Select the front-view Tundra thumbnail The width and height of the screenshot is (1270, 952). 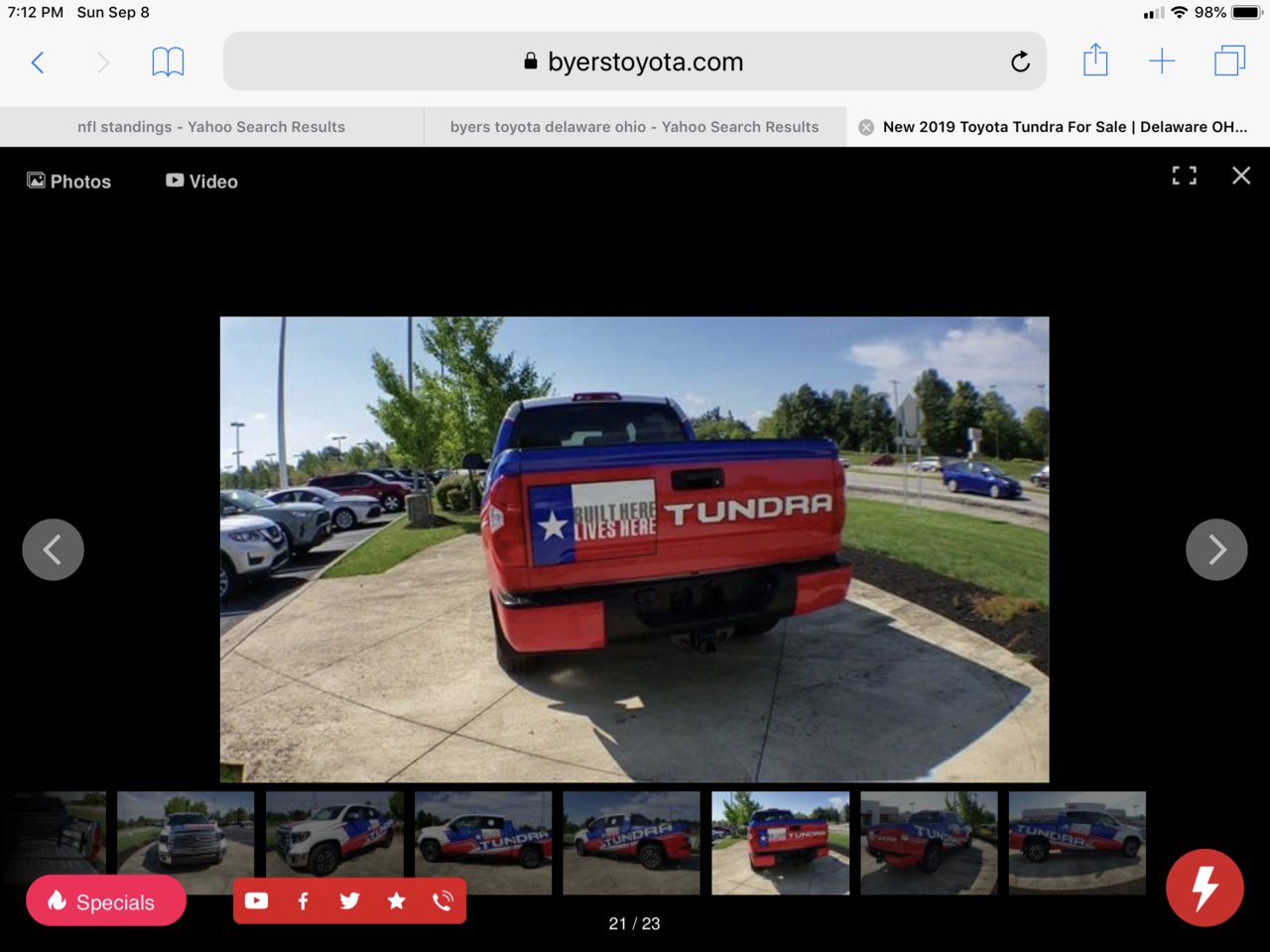point(186,843)
